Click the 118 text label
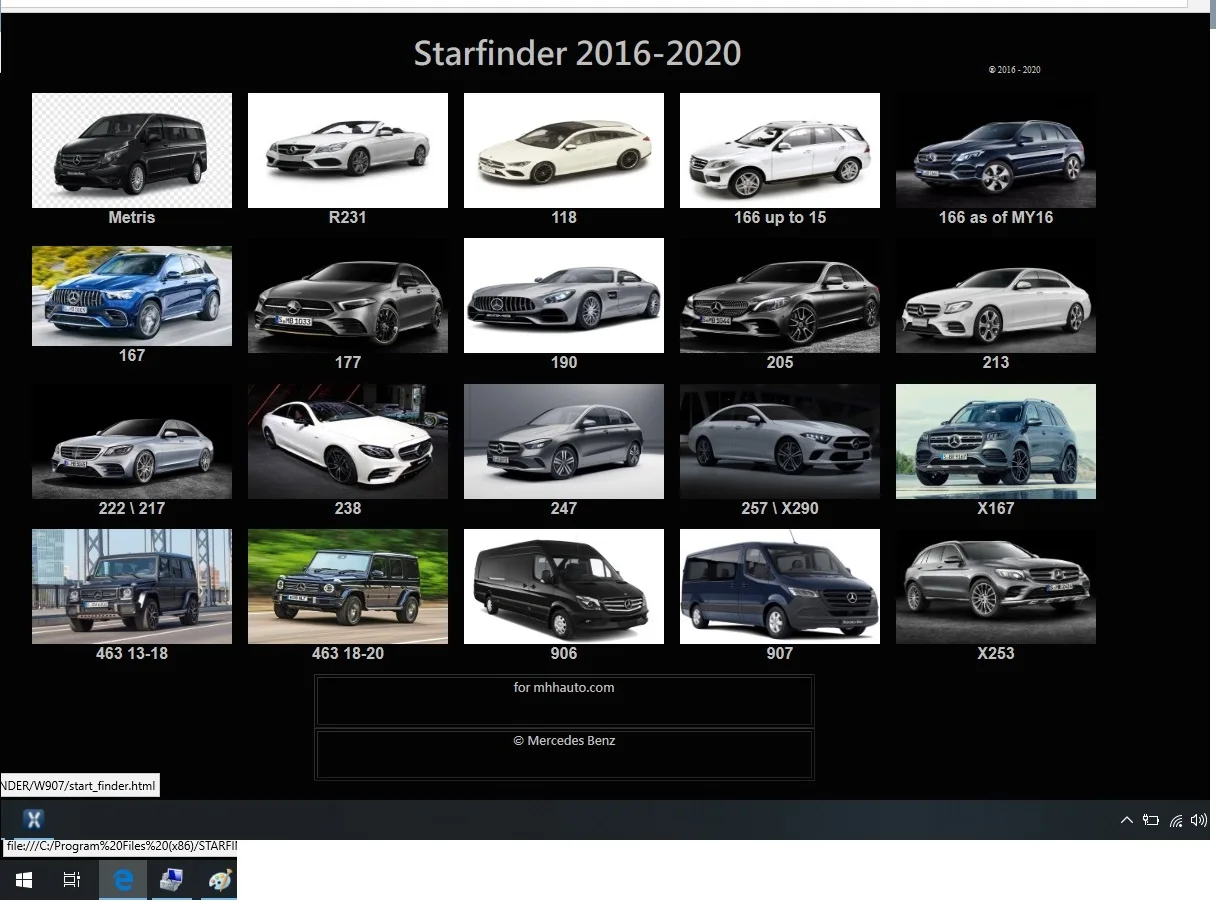Screen dimensions: 1216x904 click(564, 217)
